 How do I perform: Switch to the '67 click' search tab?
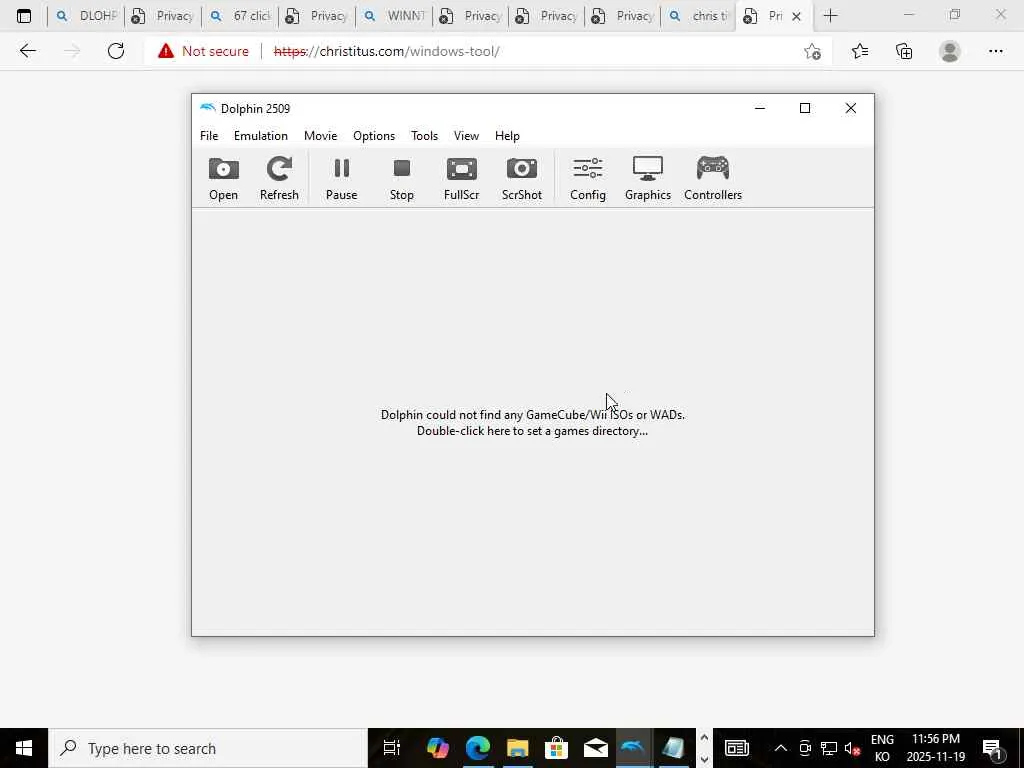tap(240, 16)
